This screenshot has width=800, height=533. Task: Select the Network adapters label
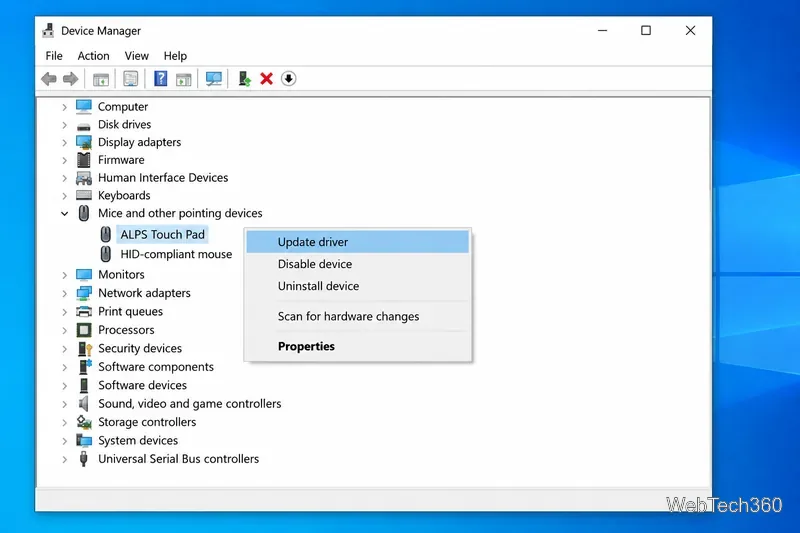[144, 293]
